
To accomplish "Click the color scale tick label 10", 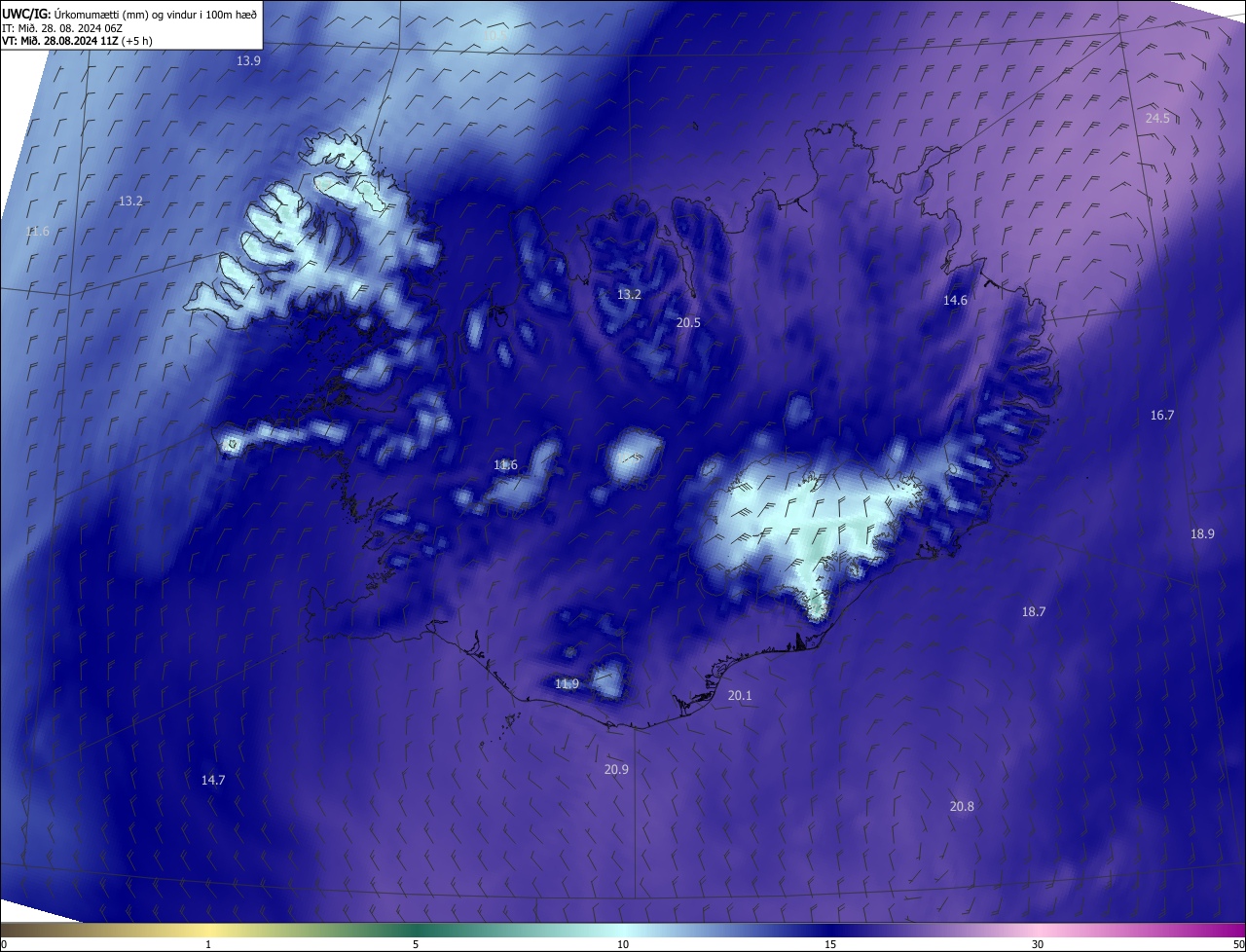I will [623, 944].
